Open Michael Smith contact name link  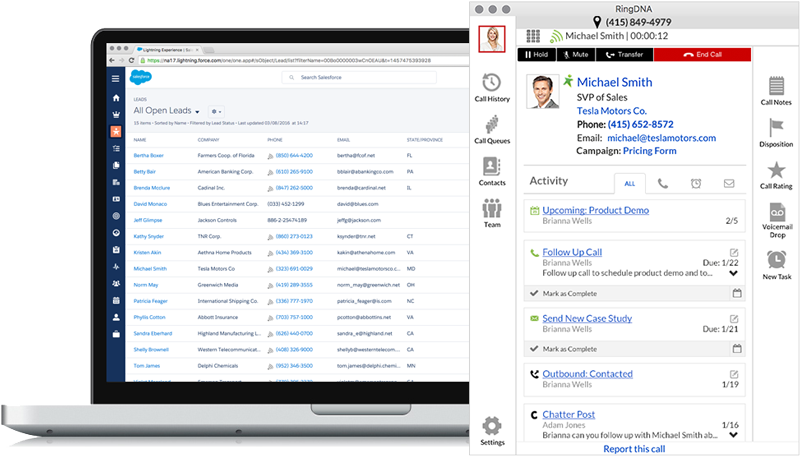point(614,82)
